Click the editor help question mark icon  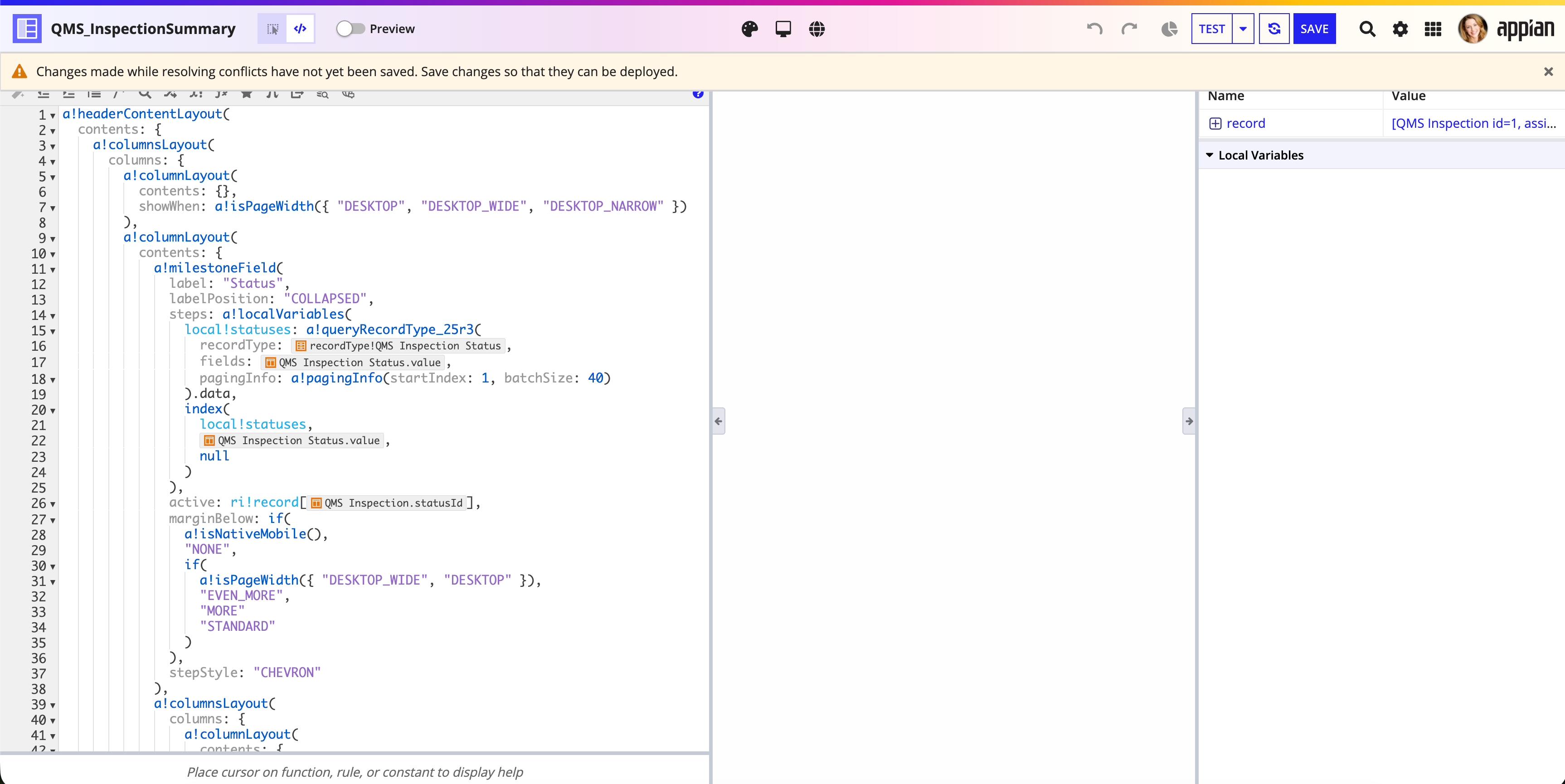pyautogui.click(x=698, y=94)
